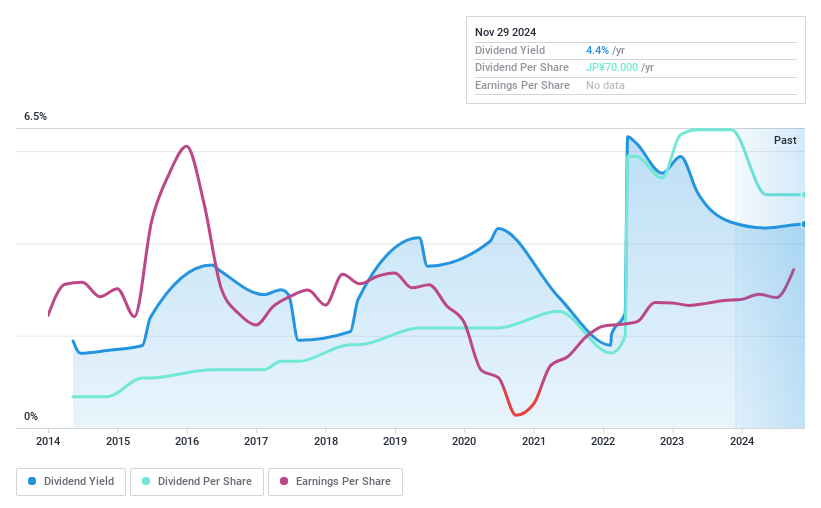Viewport: 821px width, 508px height.
Task: Click the 2018 year tick label
Action: [x=326, y=441]
